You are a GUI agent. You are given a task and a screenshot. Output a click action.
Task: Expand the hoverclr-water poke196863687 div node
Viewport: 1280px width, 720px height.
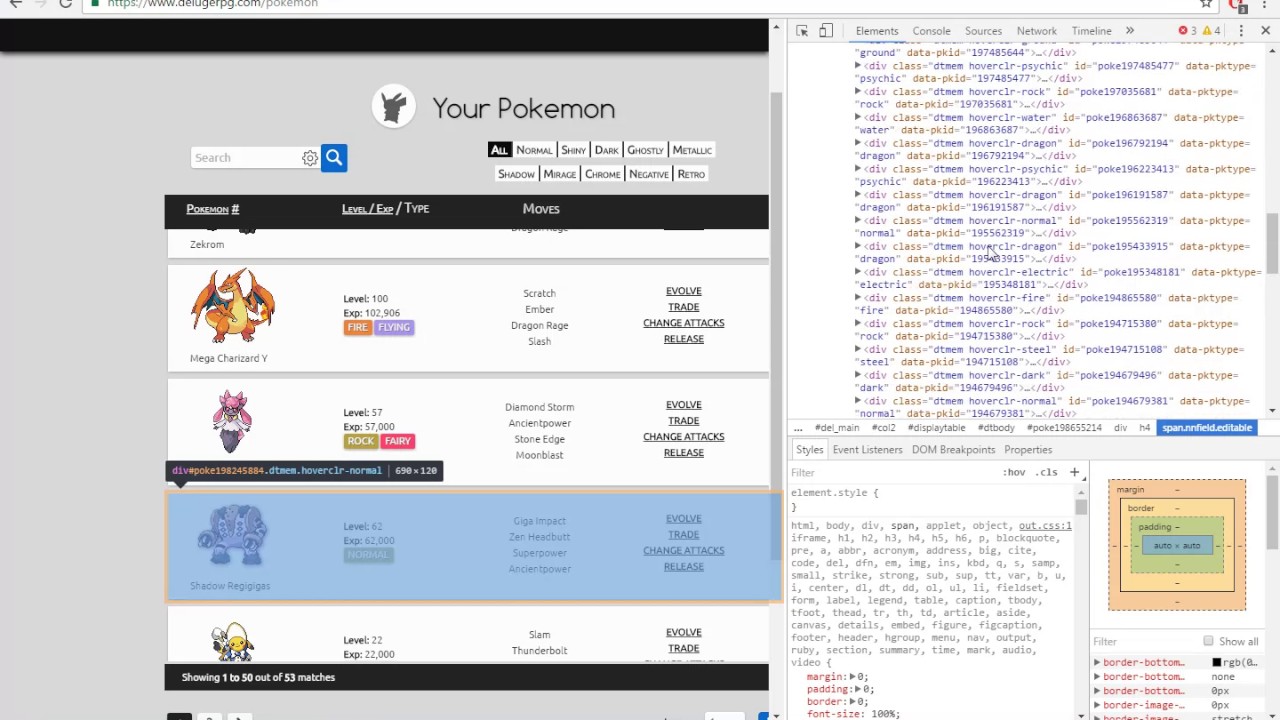click(x=858, y=118)
